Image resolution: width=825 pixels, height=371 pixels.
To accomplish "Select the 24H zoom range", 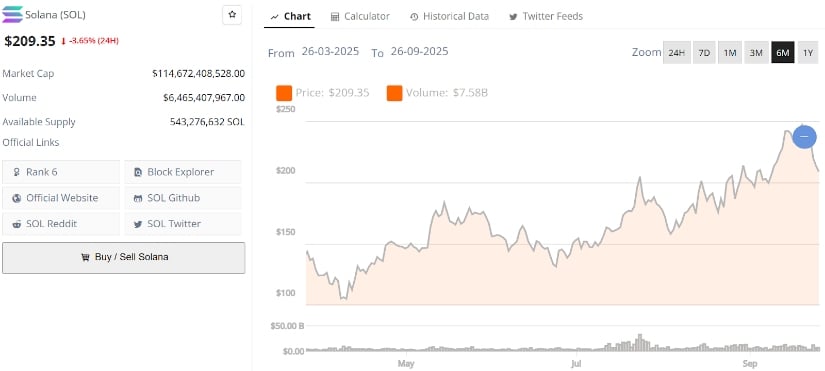I will (677, 53).
